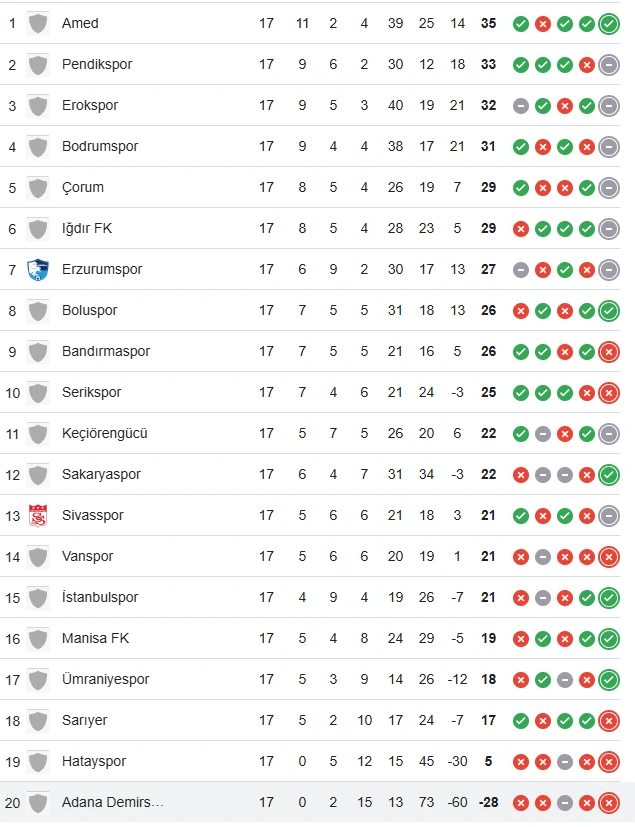Image resolution: width=635 pixels, height=827 pixels.
Task: Click the Sivasspor red crest icon
Action: [37, 515]
